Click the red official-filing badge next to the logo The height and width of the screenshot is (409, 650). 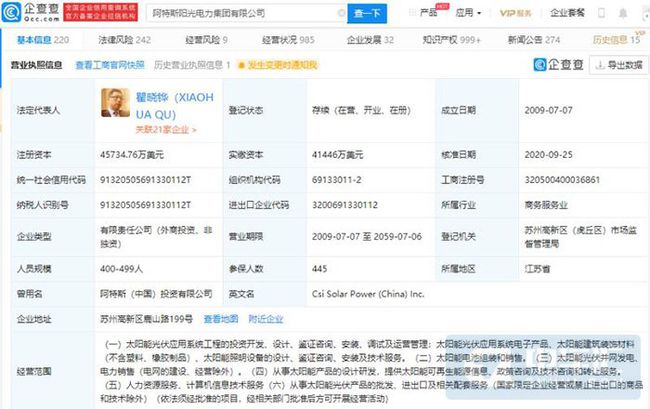pyautogui.click(x=100, y=12)
